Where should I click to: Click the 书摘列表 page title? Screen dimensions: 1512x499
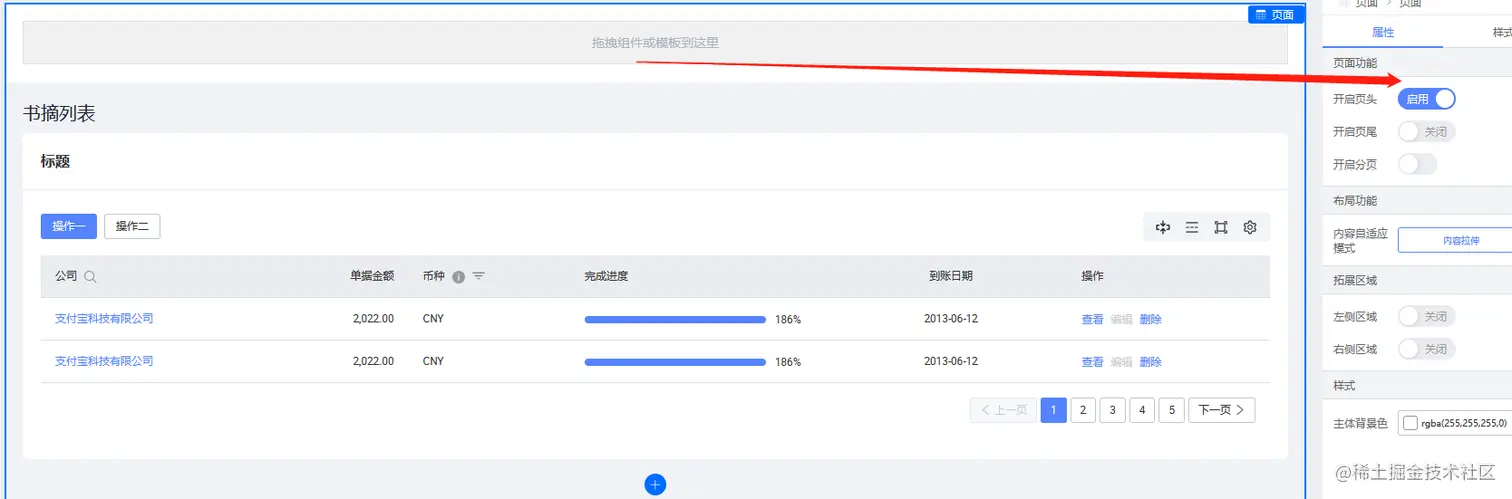(x=59, y=114)
